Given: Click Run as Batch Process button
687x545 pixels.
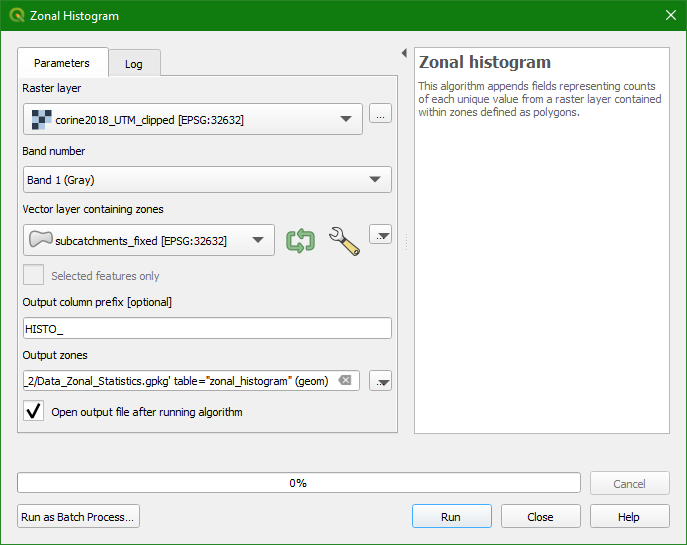Looking at the screenshot, I should (78, 517).
